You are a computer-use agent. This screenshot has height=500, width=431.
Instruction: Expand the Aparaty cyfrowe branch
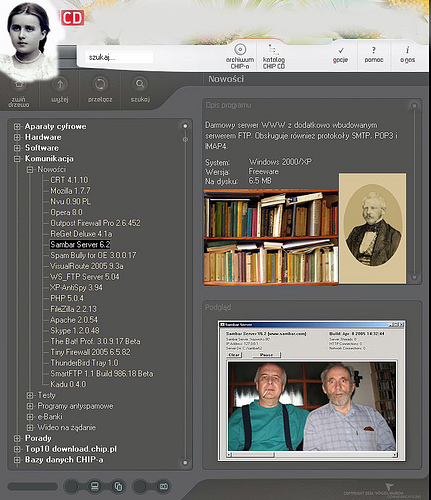(17, 127)
